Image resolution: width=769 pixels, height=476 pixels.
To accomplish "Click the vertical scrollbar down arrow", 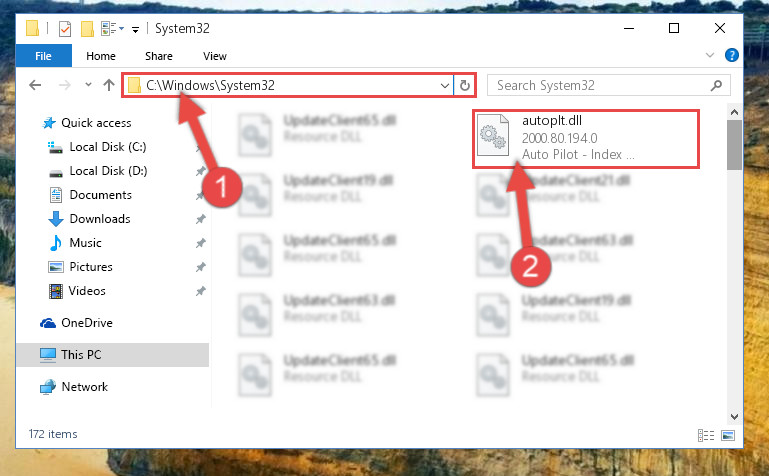I will (x=734, y=417).
